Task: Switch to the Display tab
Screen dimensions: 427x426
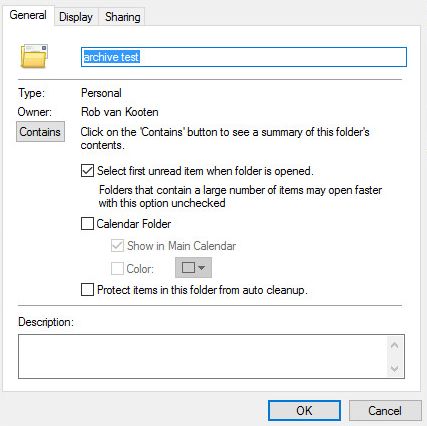Action: 76,17
